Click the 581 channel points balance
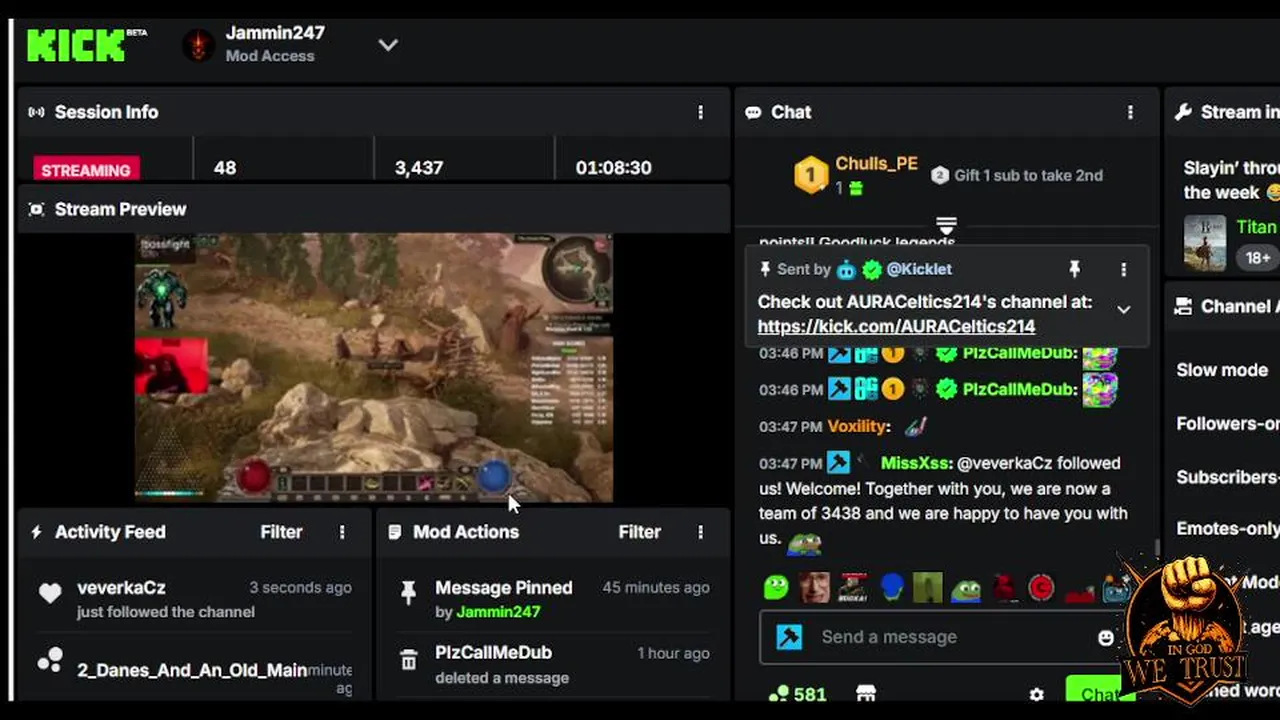The height and width of the screenshot is (720, 1280). 797,693
